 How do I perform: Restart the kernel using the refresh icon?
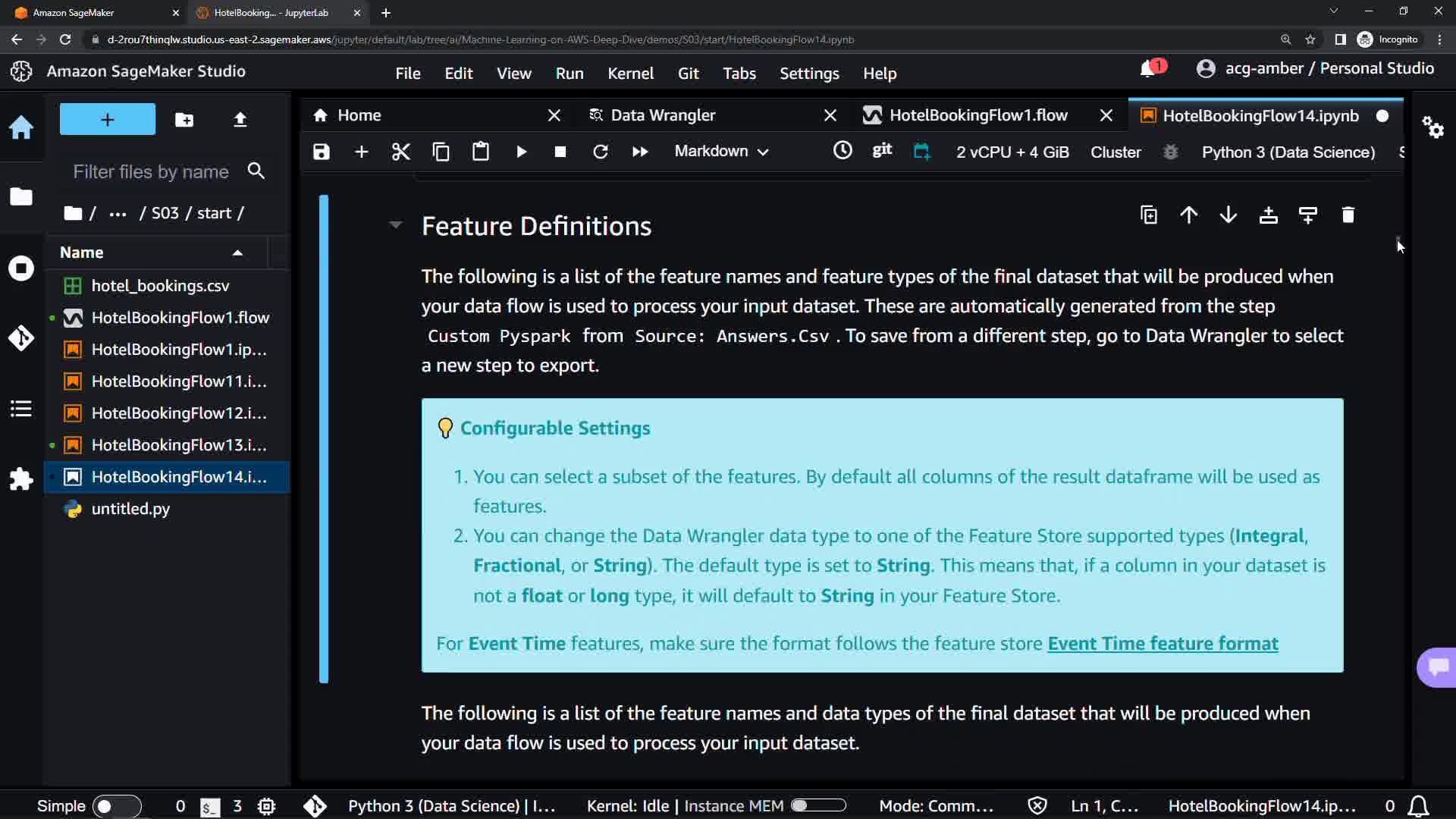pyautogui.click(x=600, y=152)
